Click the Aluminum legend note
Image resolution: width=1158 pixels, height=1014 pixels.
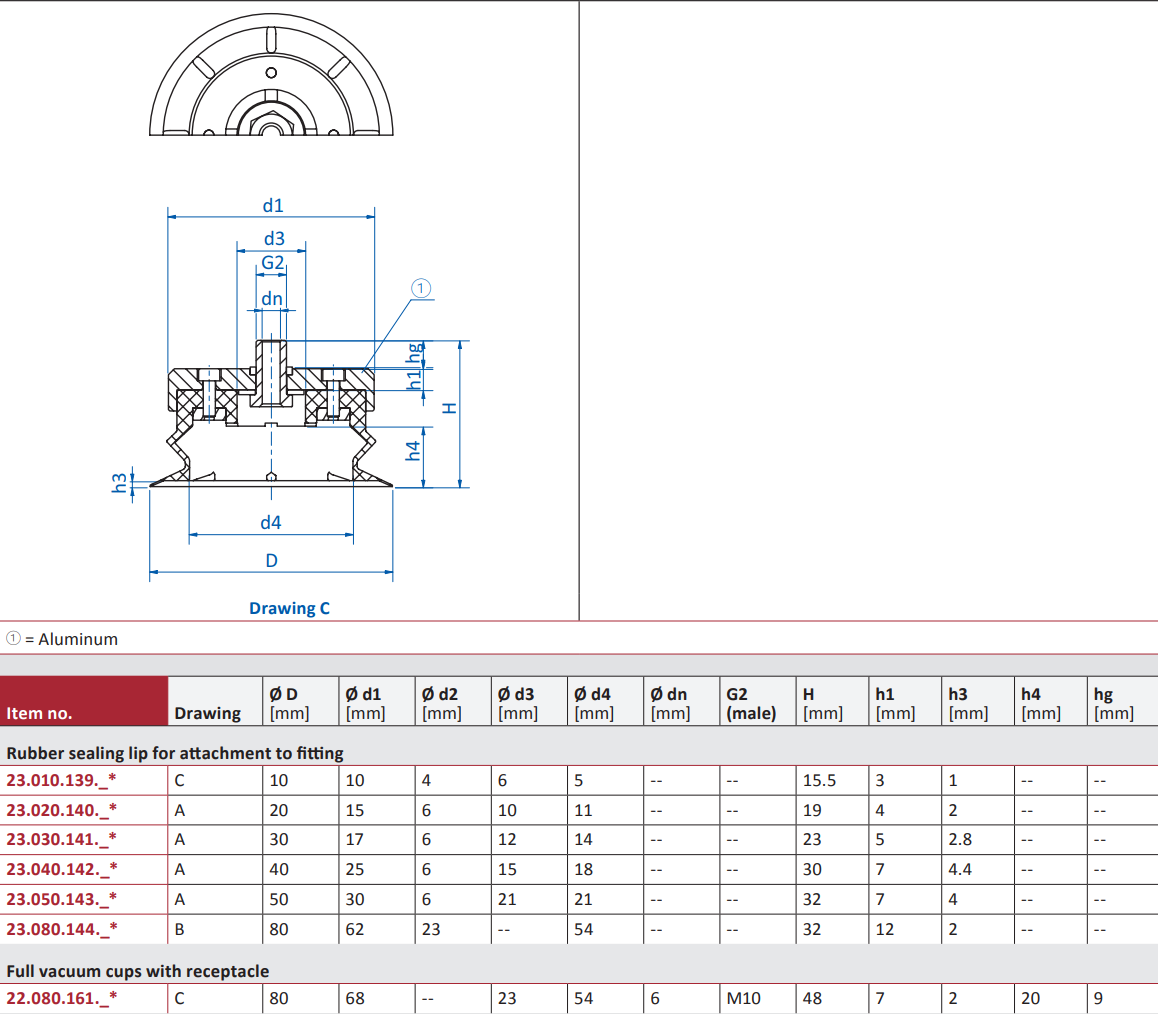pos(62,639)
